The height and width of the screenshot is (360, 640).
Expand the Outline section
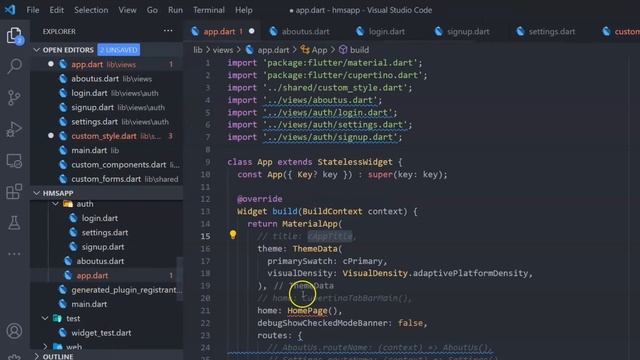(37, 356)
